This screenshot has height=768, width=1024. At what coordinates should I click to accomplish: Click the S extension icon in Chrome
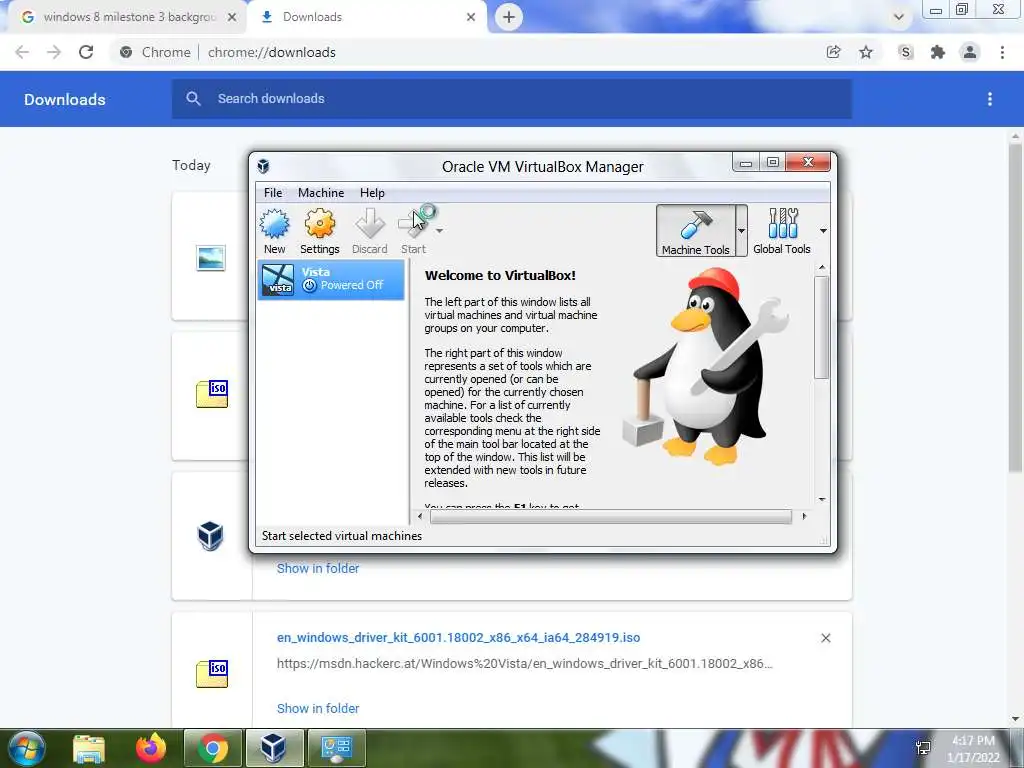[x=905, y=52]
